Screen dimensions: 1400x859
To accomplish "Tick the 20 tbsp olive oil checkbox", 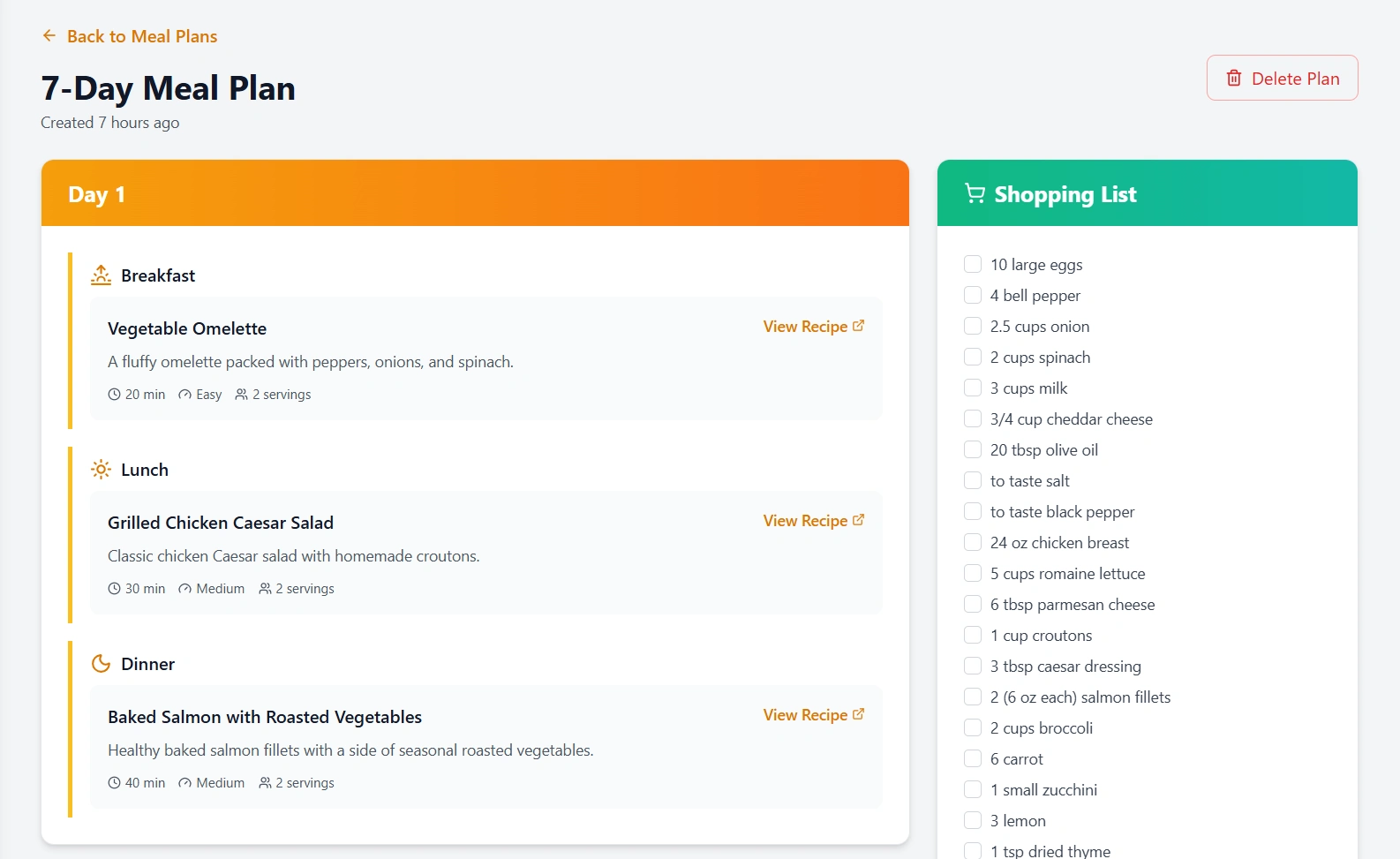I will point(973,449).
